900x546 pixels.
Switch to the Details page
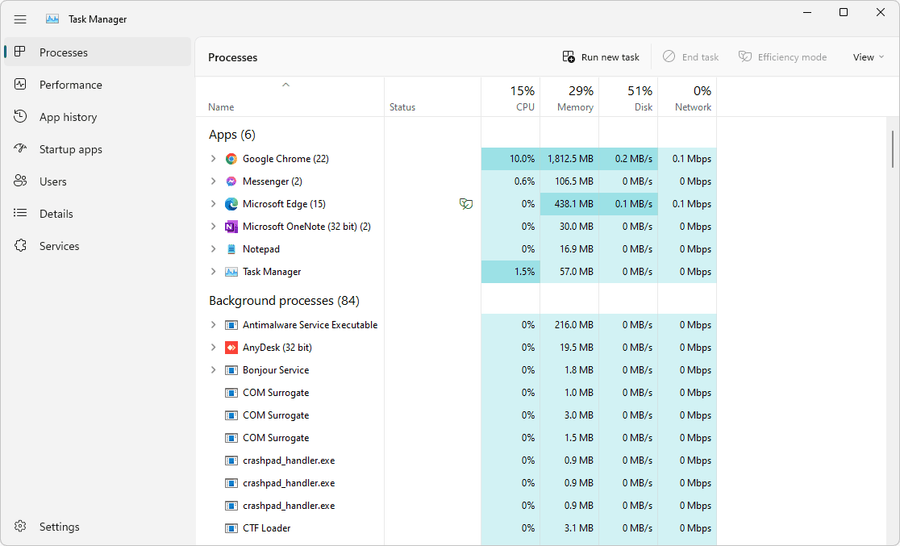(98, 214)
